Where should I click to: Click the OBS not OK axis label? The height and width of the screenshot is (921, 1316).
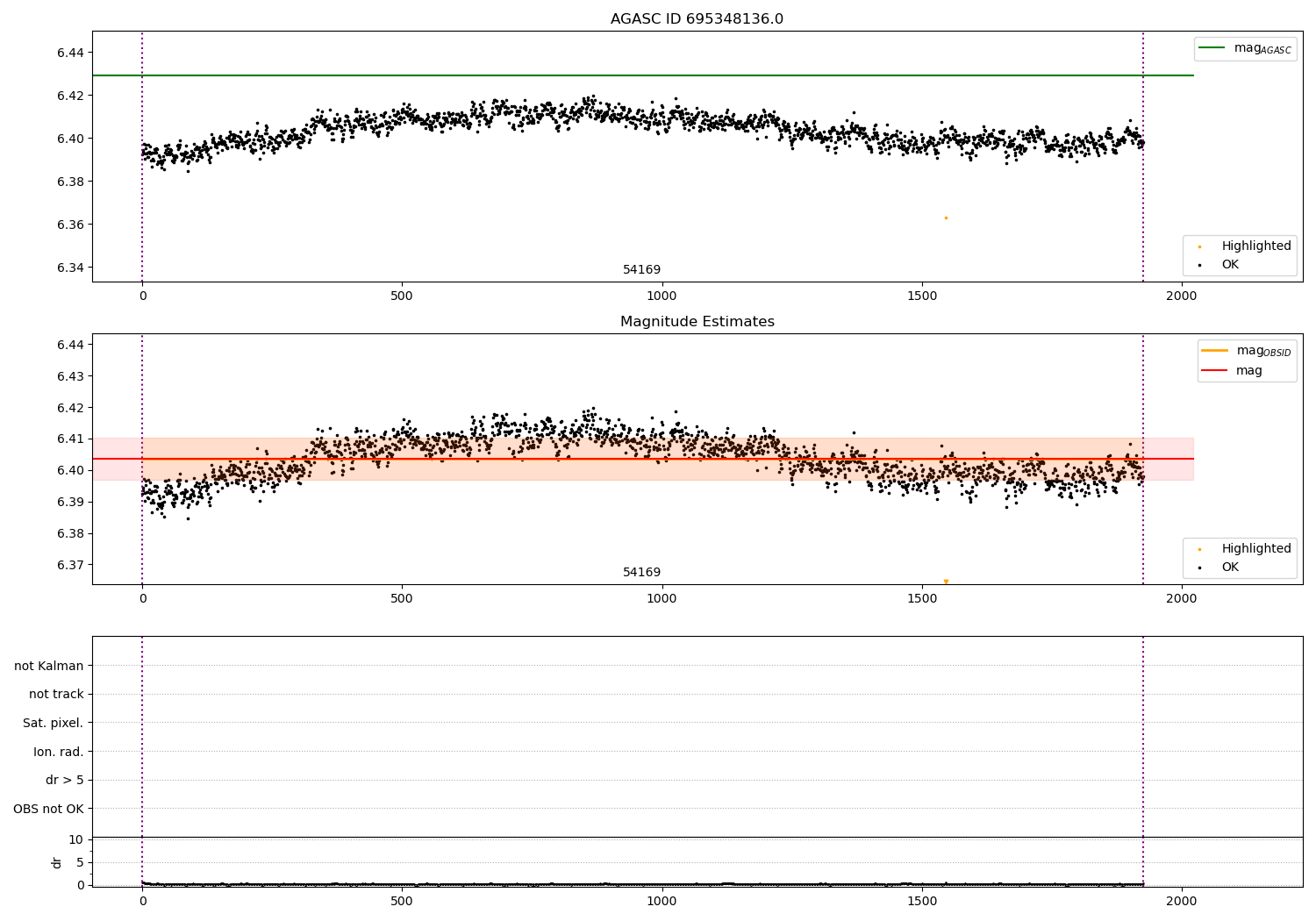coord(49,809)
